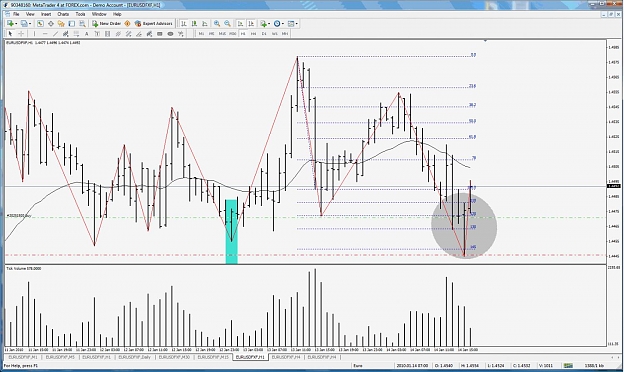The height and width of the screenshot is (372, 625).
Task: Enable the M1 timeframe button
Action: [x=201, y=34]
